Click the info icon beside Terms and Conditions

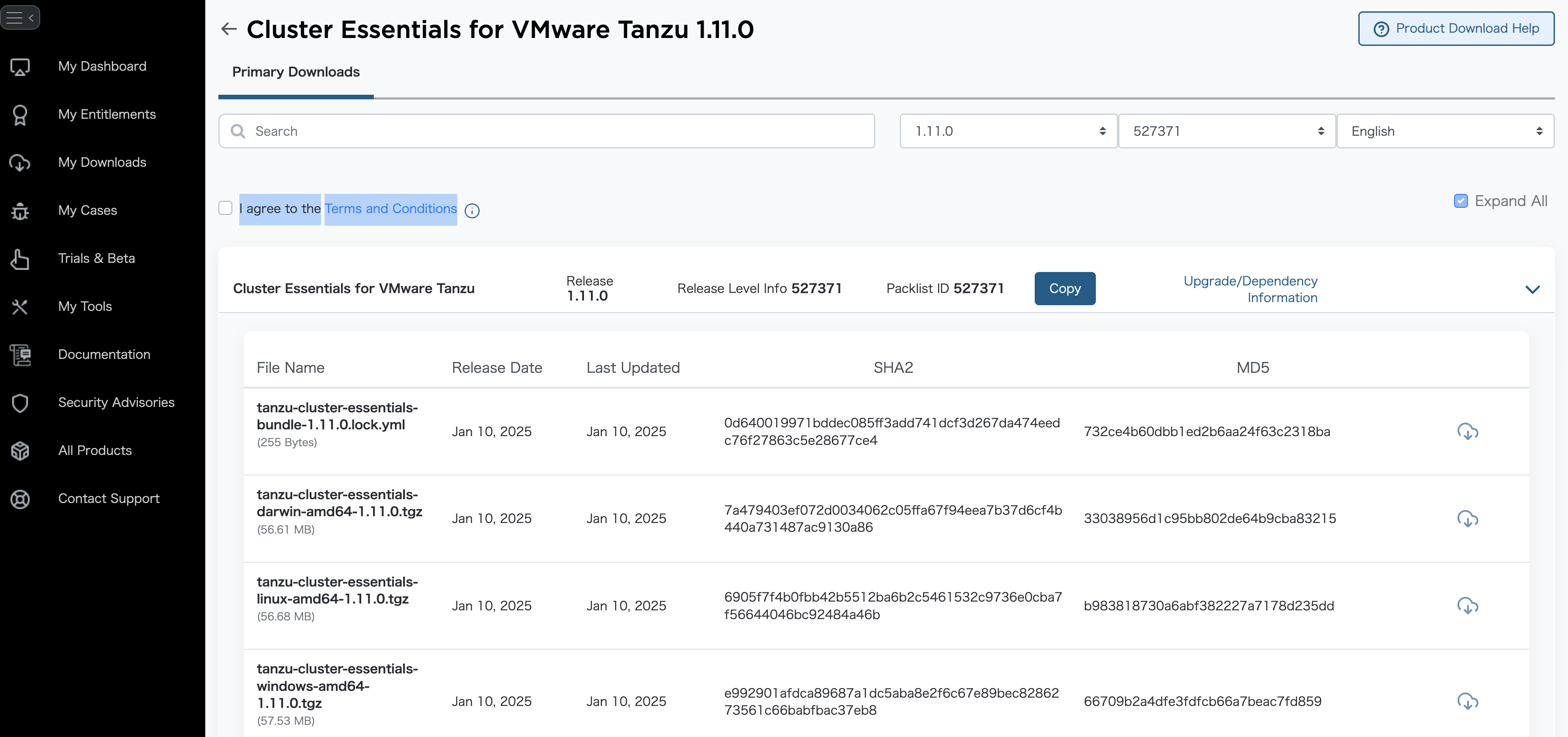pos(472,210)
